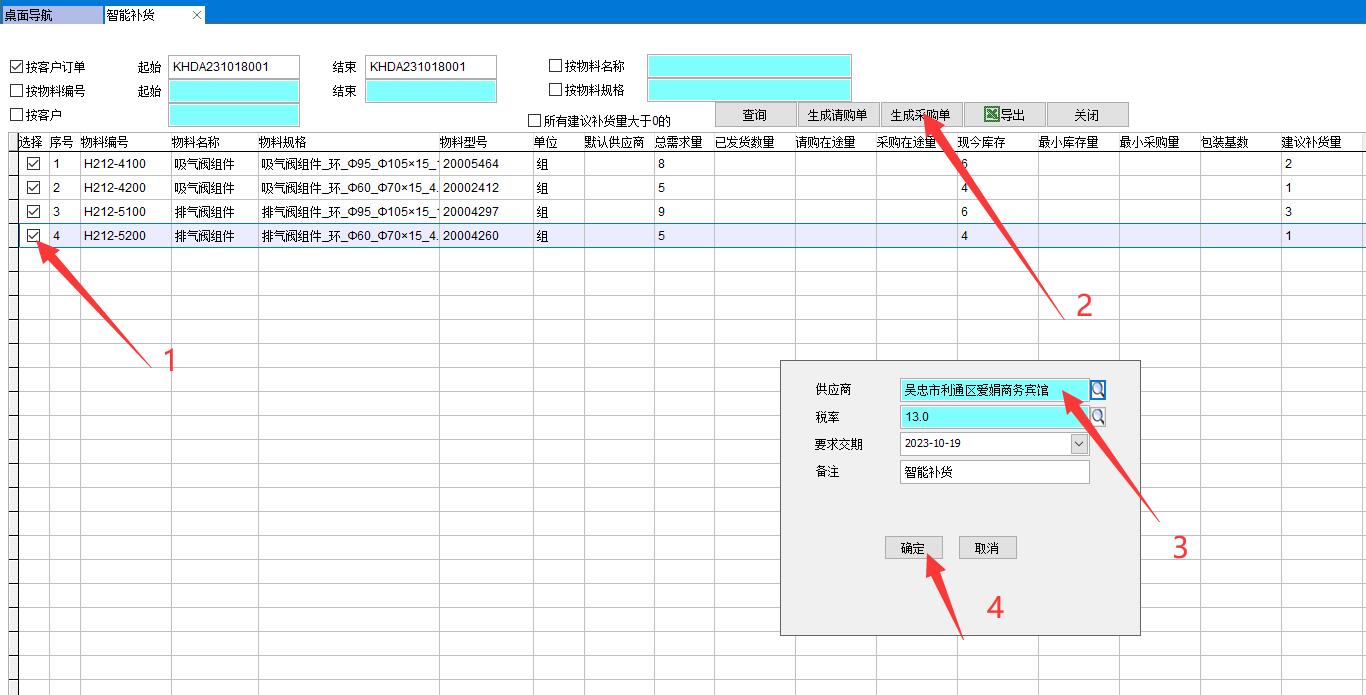The height and width of the screenshot is (695, 1366).
Task: Click the tax rate lookup magnifier icon
Action: (1098, 416)
